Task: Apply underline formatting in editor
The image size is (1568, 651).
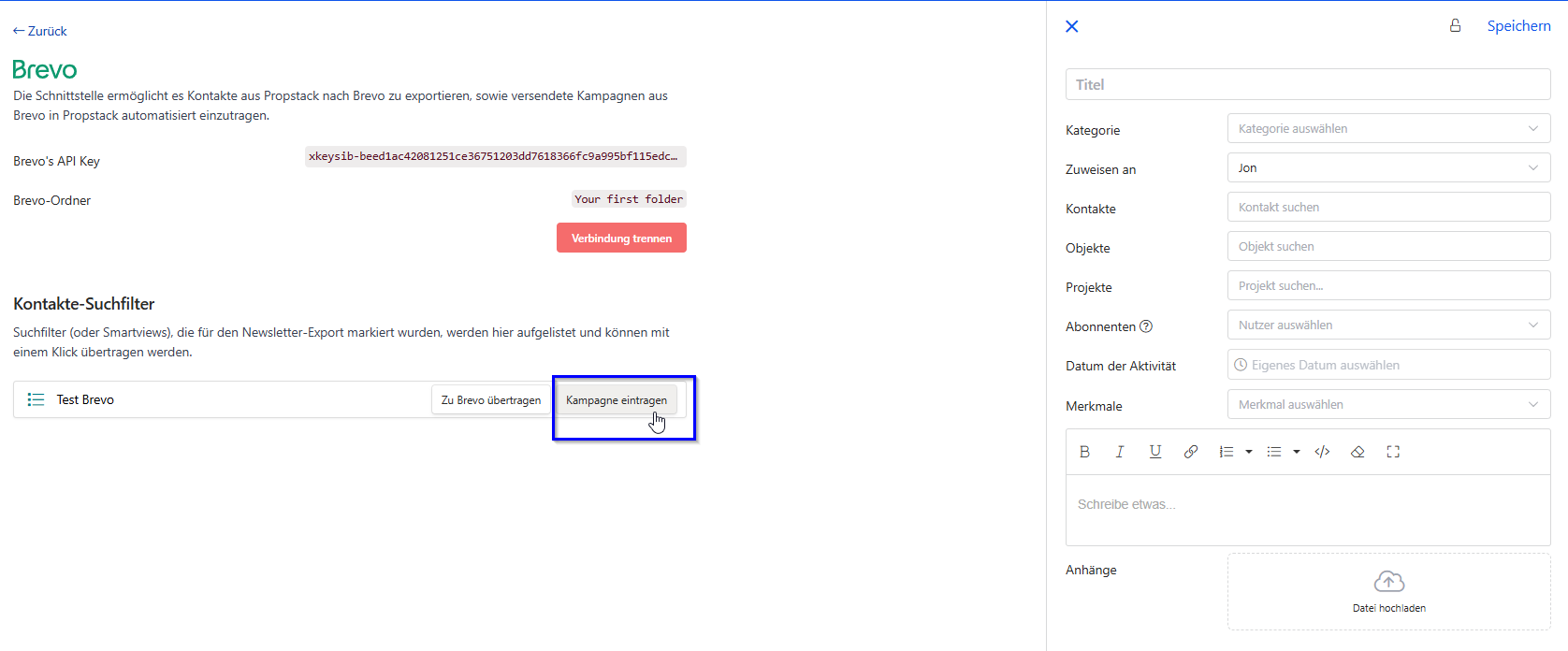Action: coord(1155,452)
